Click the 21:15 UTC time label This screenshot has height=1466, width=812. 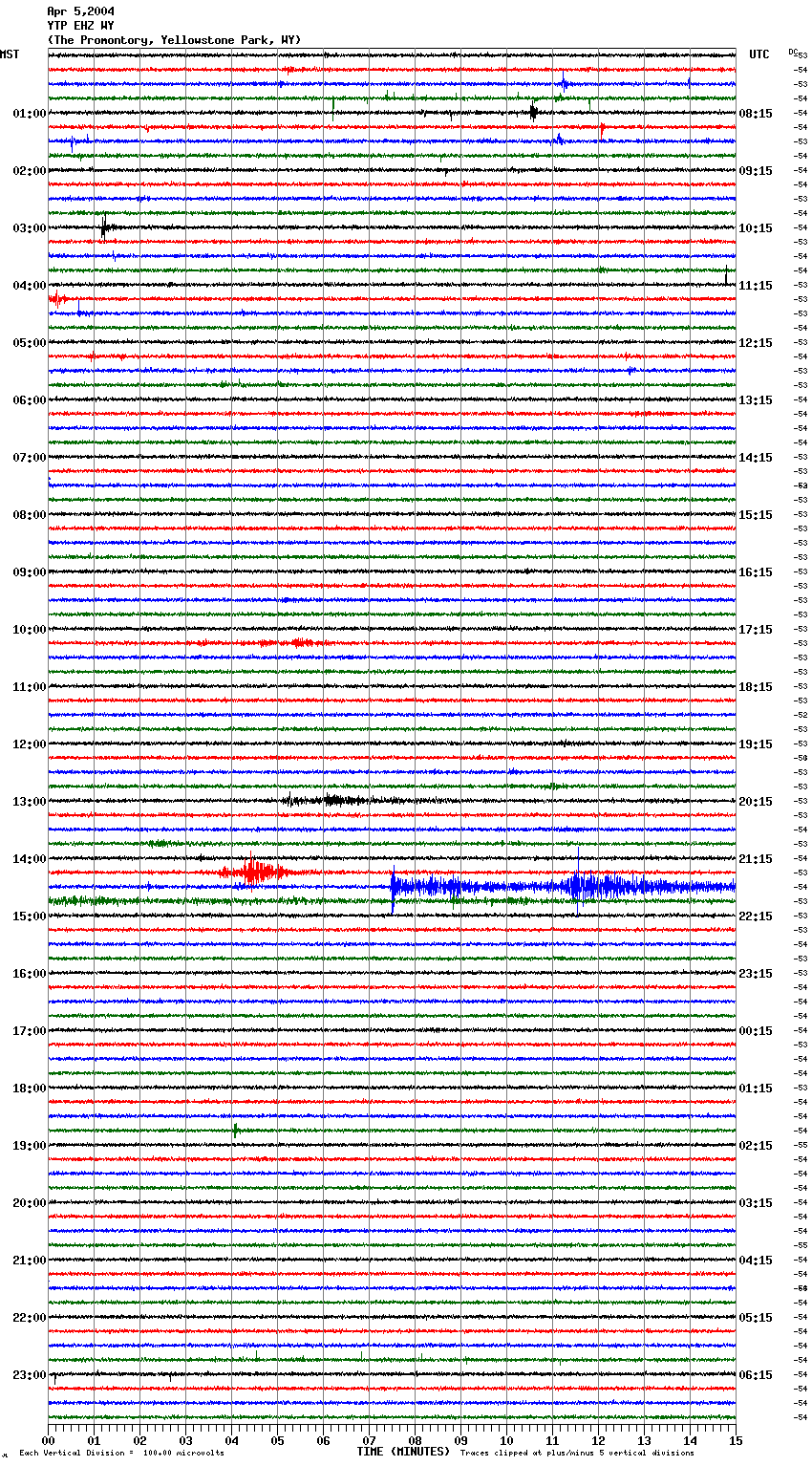756,859
